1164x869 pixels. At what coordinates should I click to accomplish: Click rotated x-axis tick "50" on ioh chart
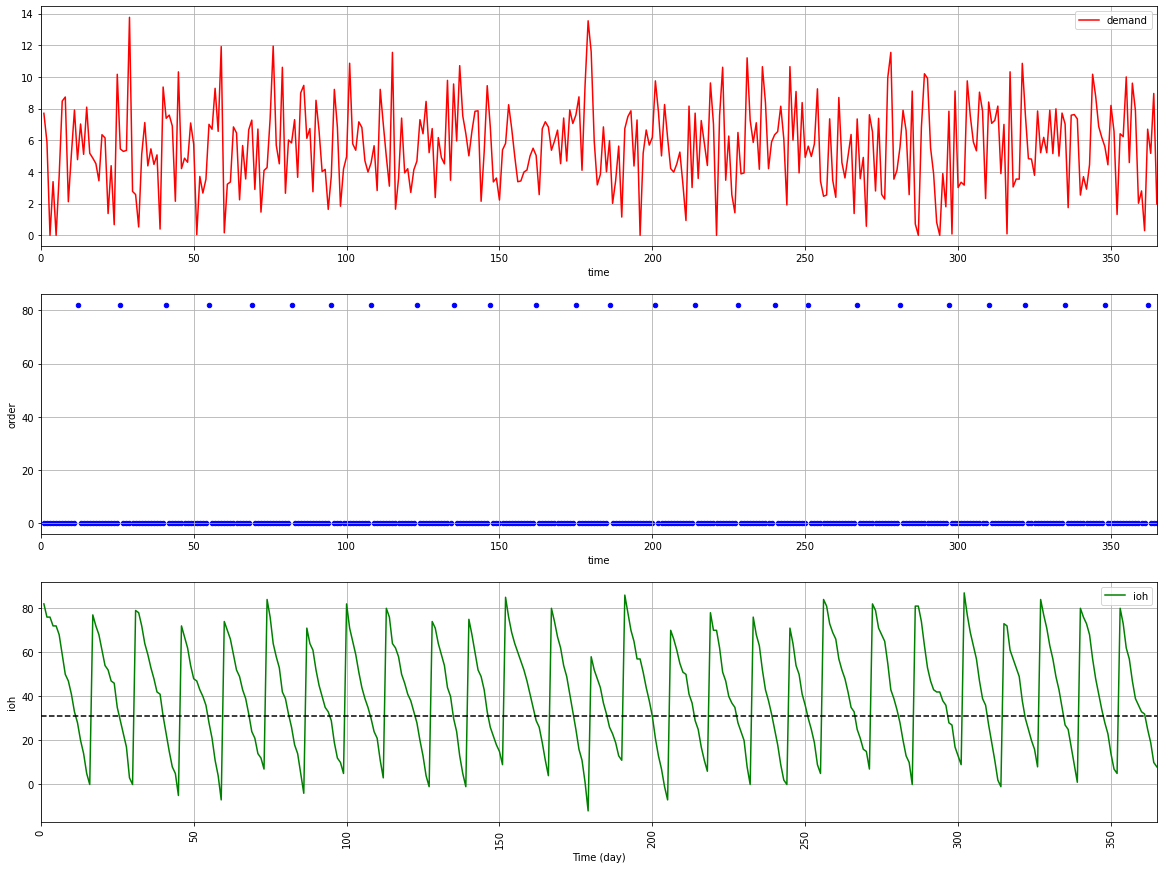194,836
